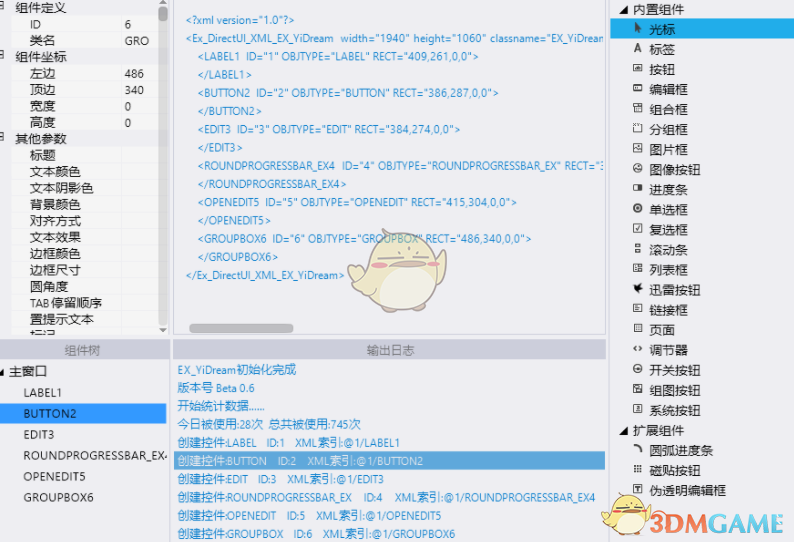Click the 类名 value GRO
This screenshot has height=542, width=794.
[x=139, y=41]
